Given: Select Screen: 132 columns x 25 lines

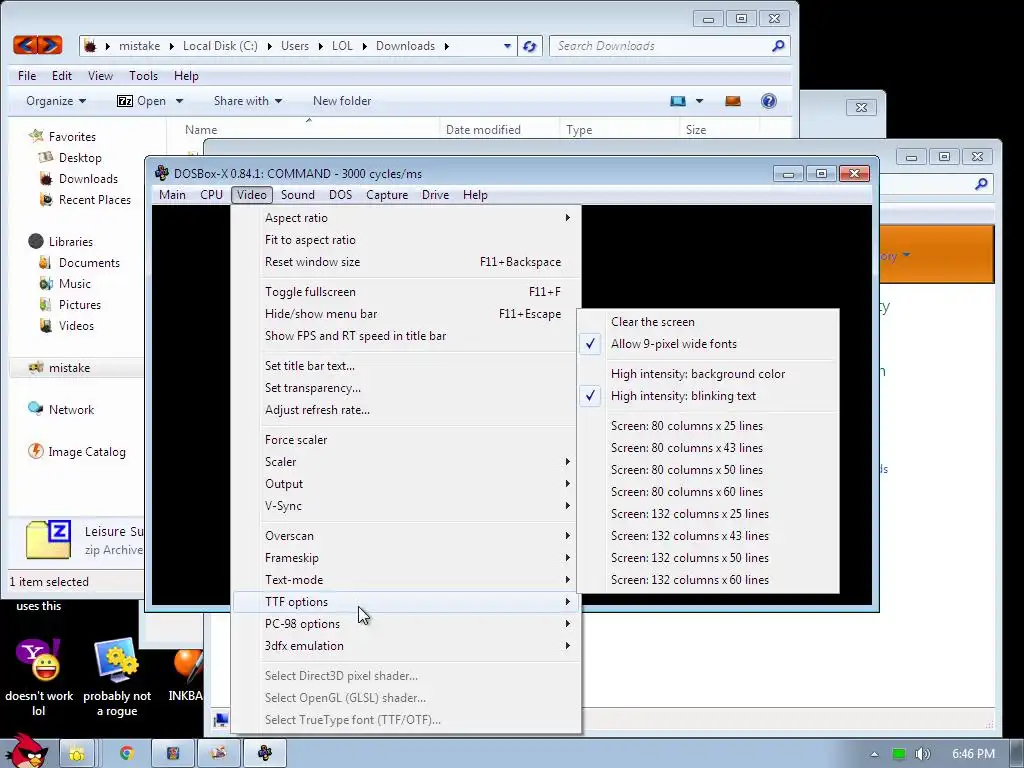Looking at the screenshot, I should click(x=707, y=514).
